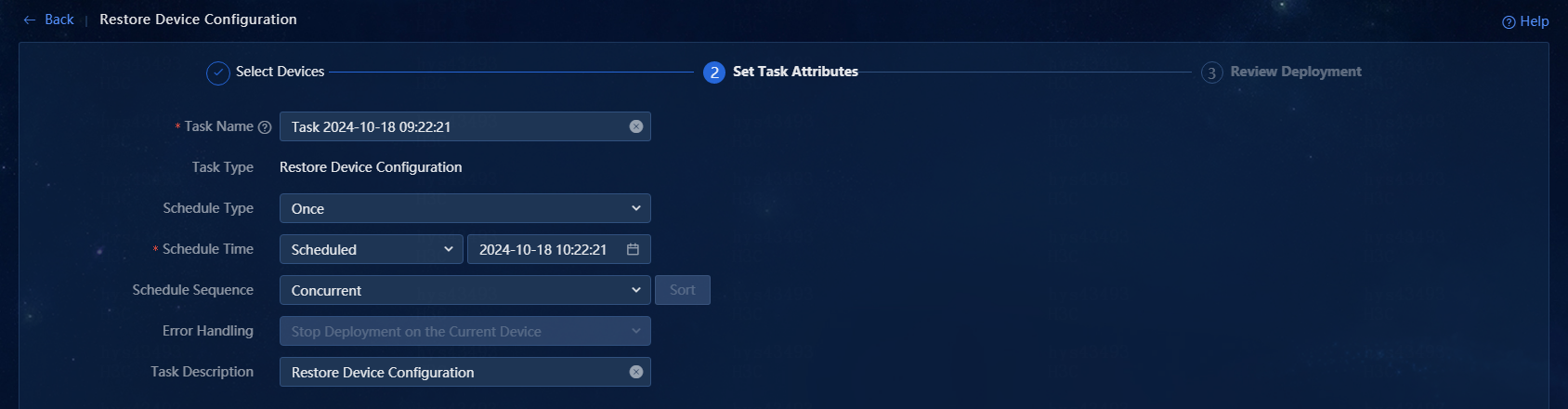Image resolution: width=1568 pixels, height=409 pixels.
Task: Go to the Review Deployment step
Action: [x=1296, y=72]
